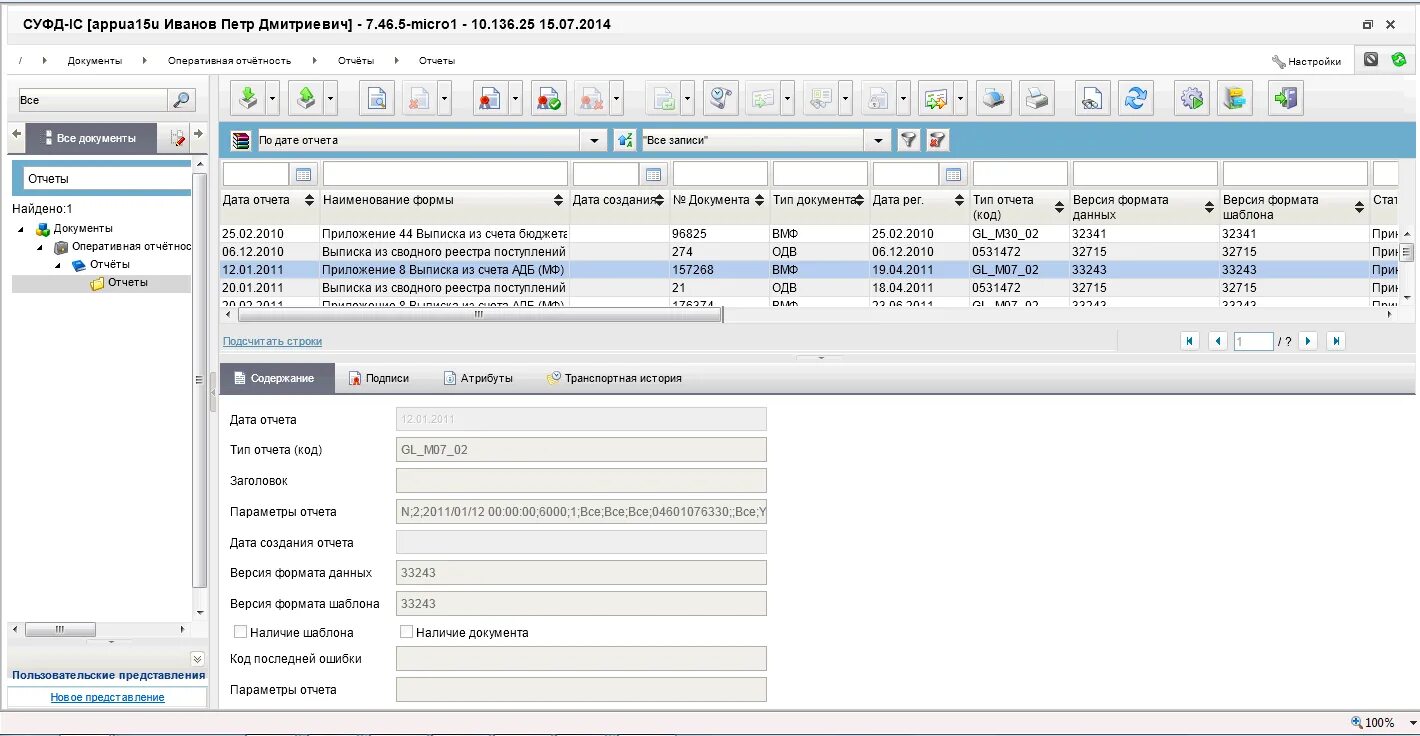Click 'Подсчитать строки' link
The image size is (1420, 736).
[272, 341]
